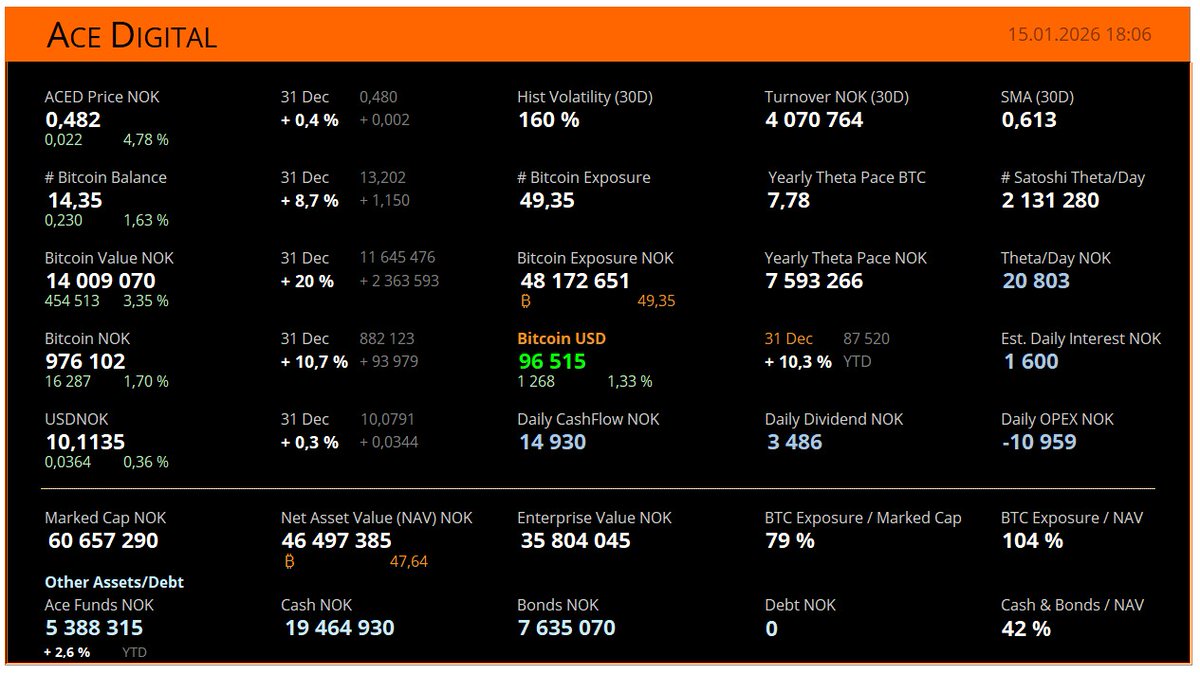The height and width of the screenshot is (674, 1200).
Task: Select the # Bitcoin Balance label
Action: point(106,177)
